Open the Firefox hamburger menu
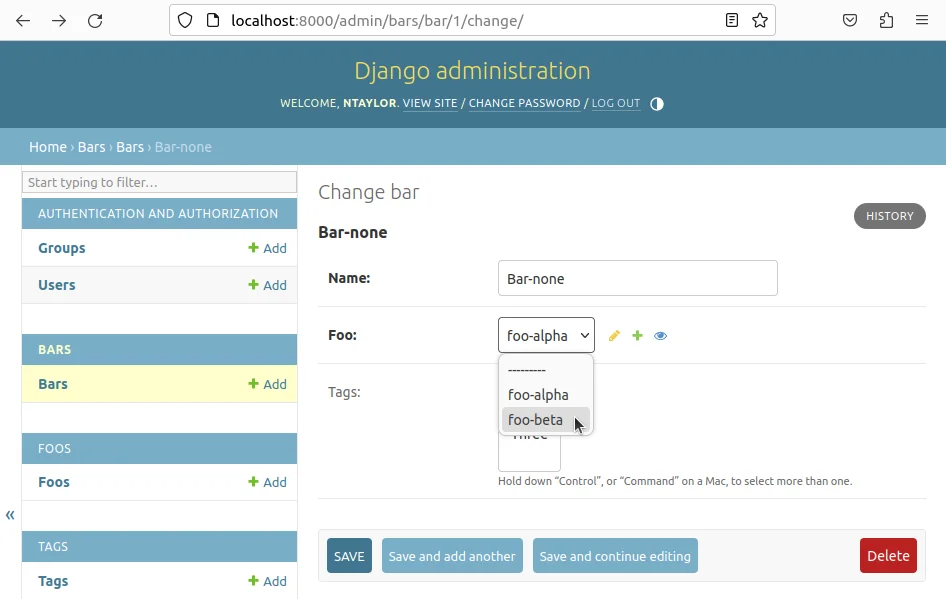The image size is (946, 599). [x=922, y=20]
